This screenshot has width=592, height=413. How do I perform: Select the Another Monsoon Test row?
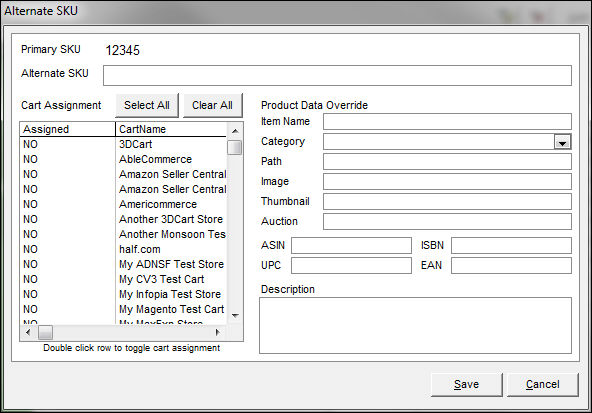coord(123,234)
